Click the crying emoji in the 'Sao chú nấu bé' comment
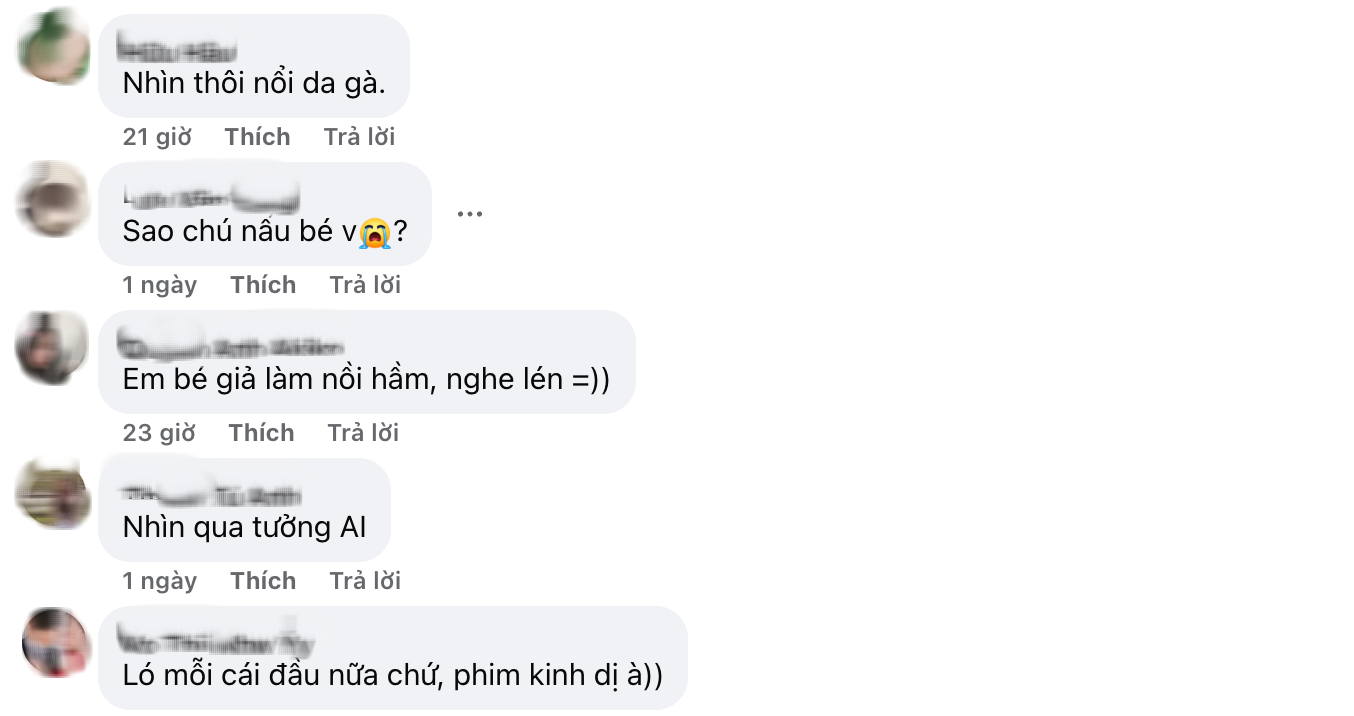 [378, 231]
